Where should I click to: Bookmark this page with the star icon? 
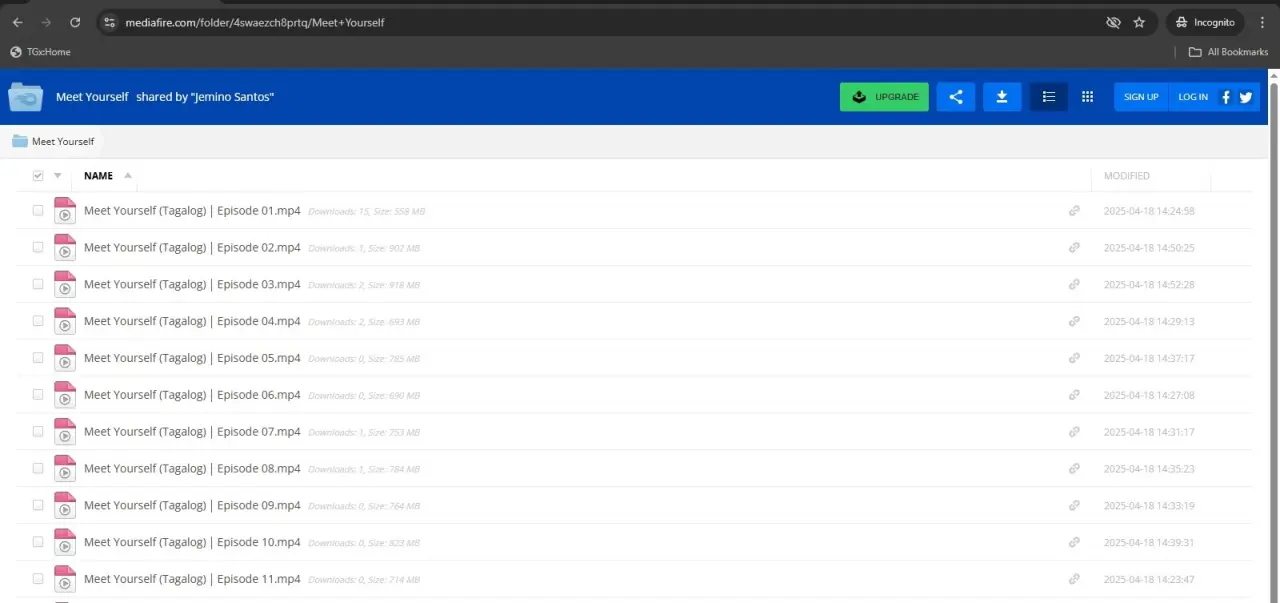1139,22
